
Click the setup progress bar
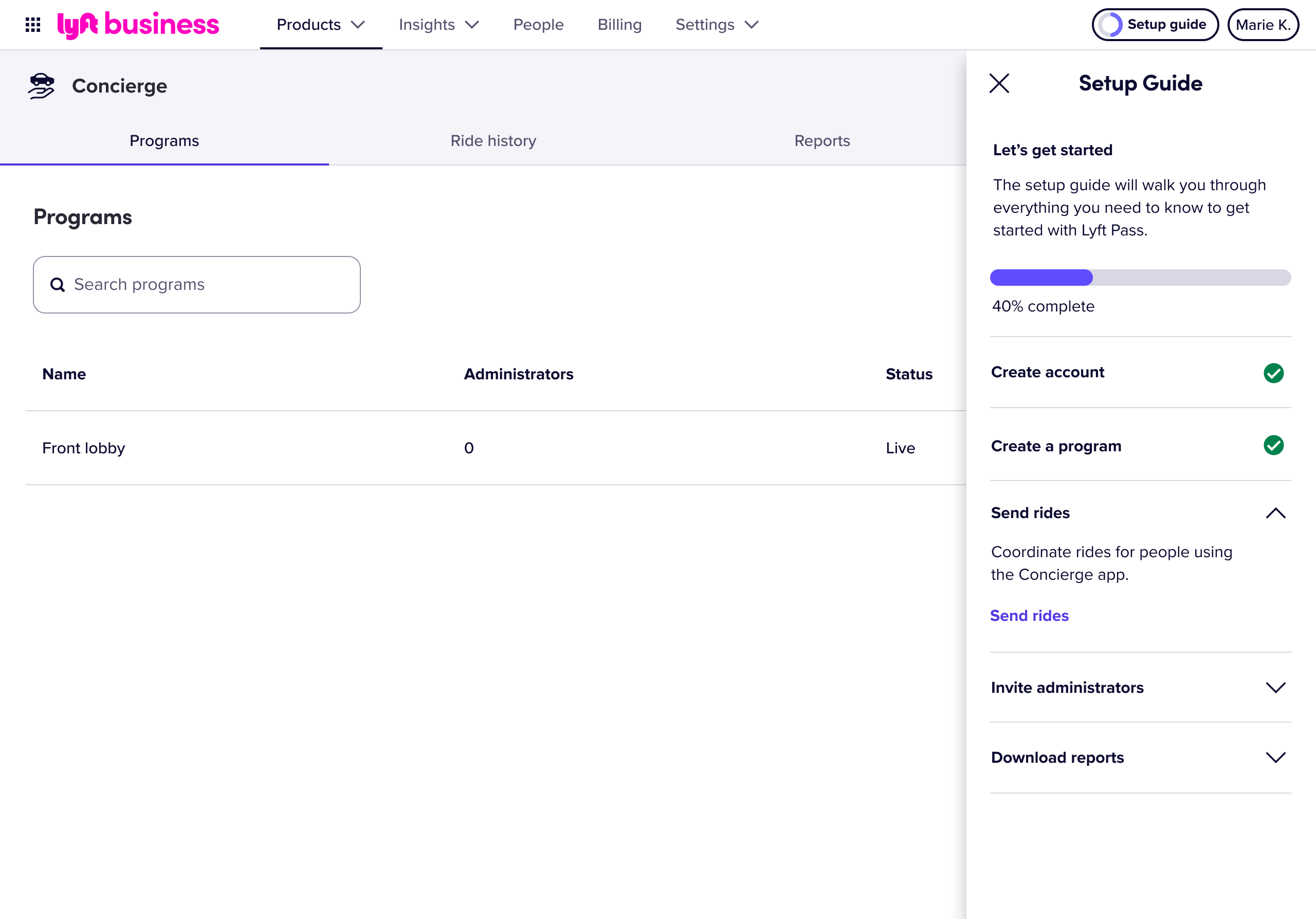[1140, 278]
